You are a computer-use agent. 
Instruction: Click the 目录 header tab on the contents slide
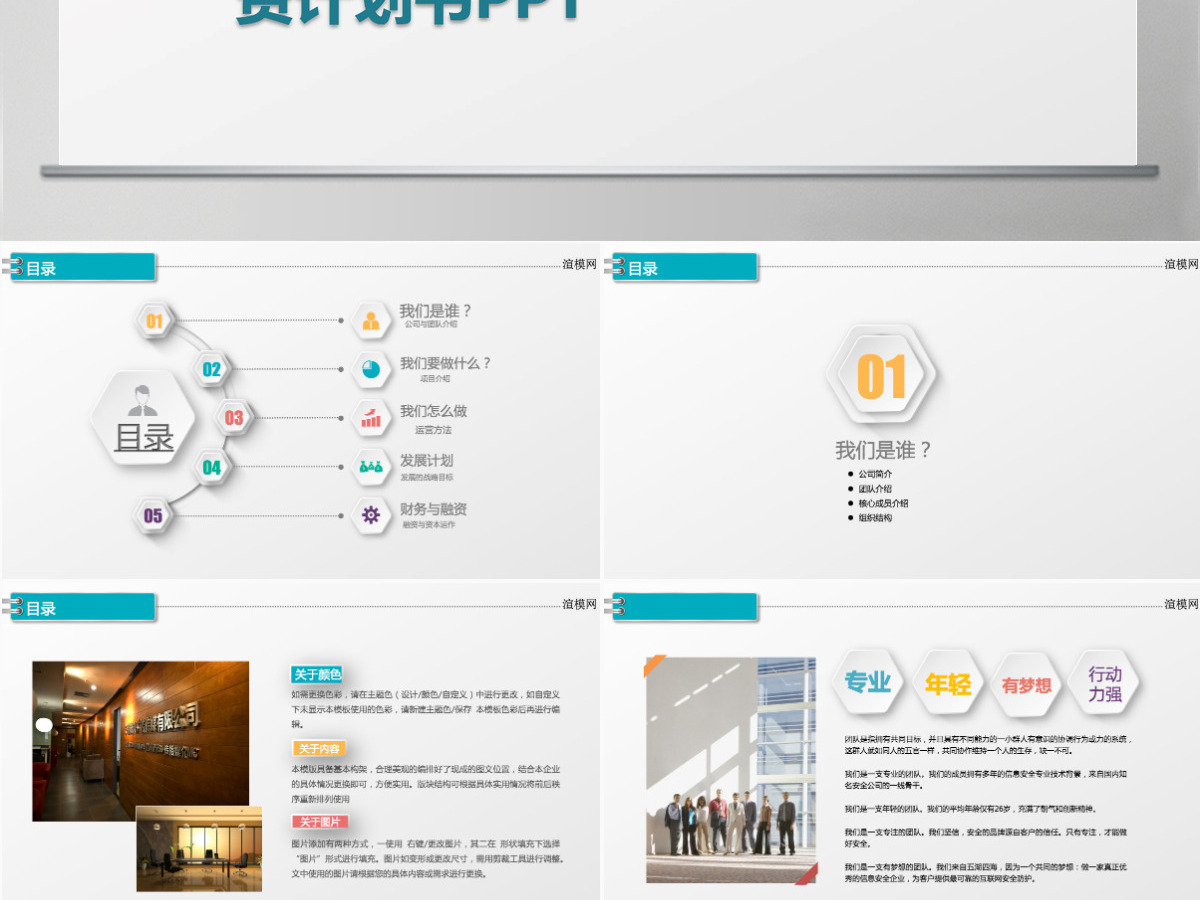pos(83,267)
